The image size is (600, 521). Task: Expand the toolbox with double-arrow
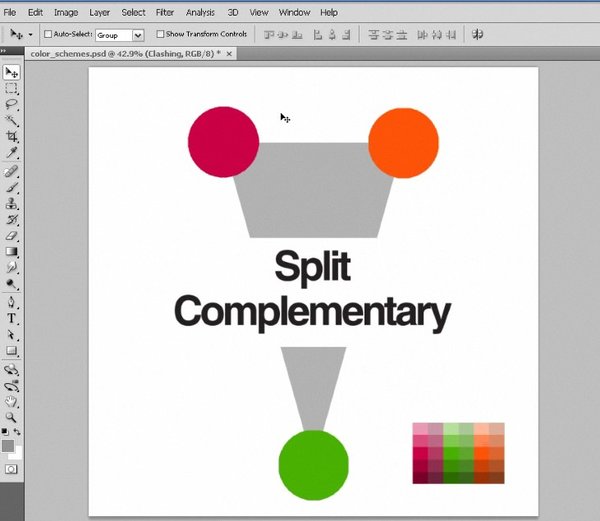pyautogui.click(x=3, y=50)
